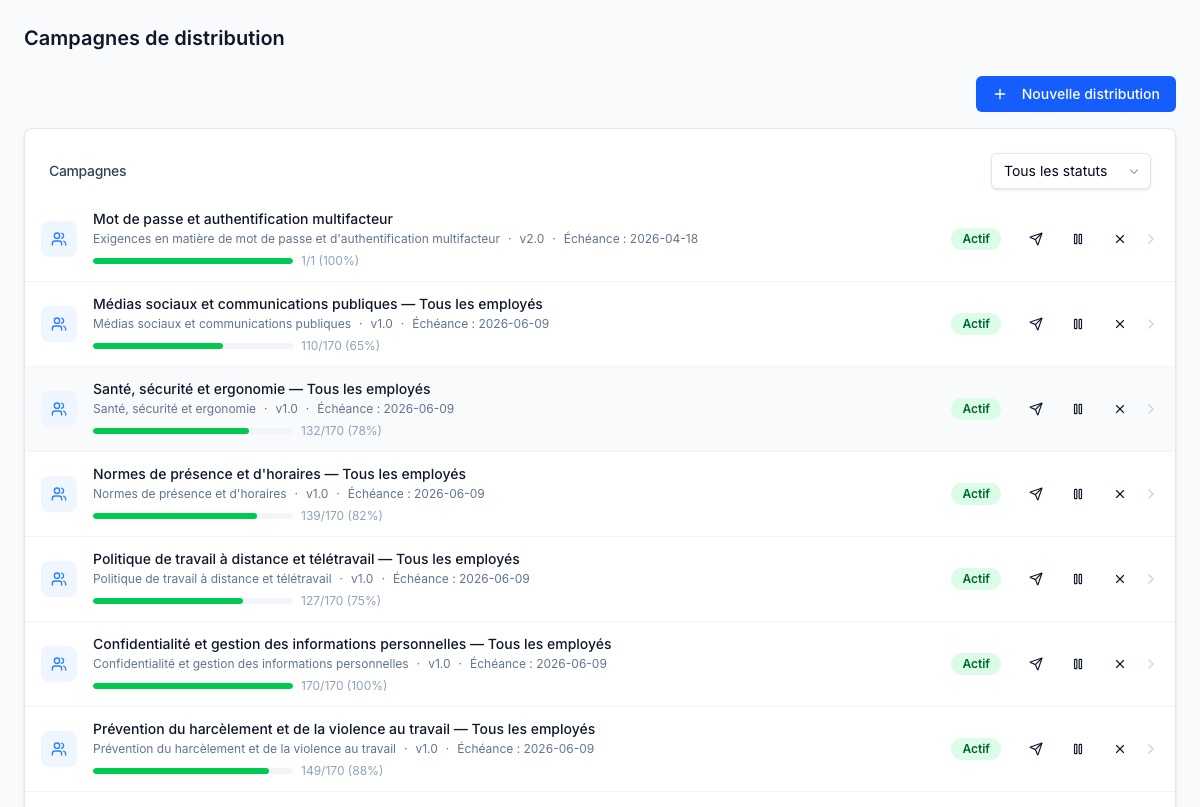The height and width of the screenshot is (807, 1200).
Task: Send reminder for Médias sociaux campaign
Action: pos(1036,324)
